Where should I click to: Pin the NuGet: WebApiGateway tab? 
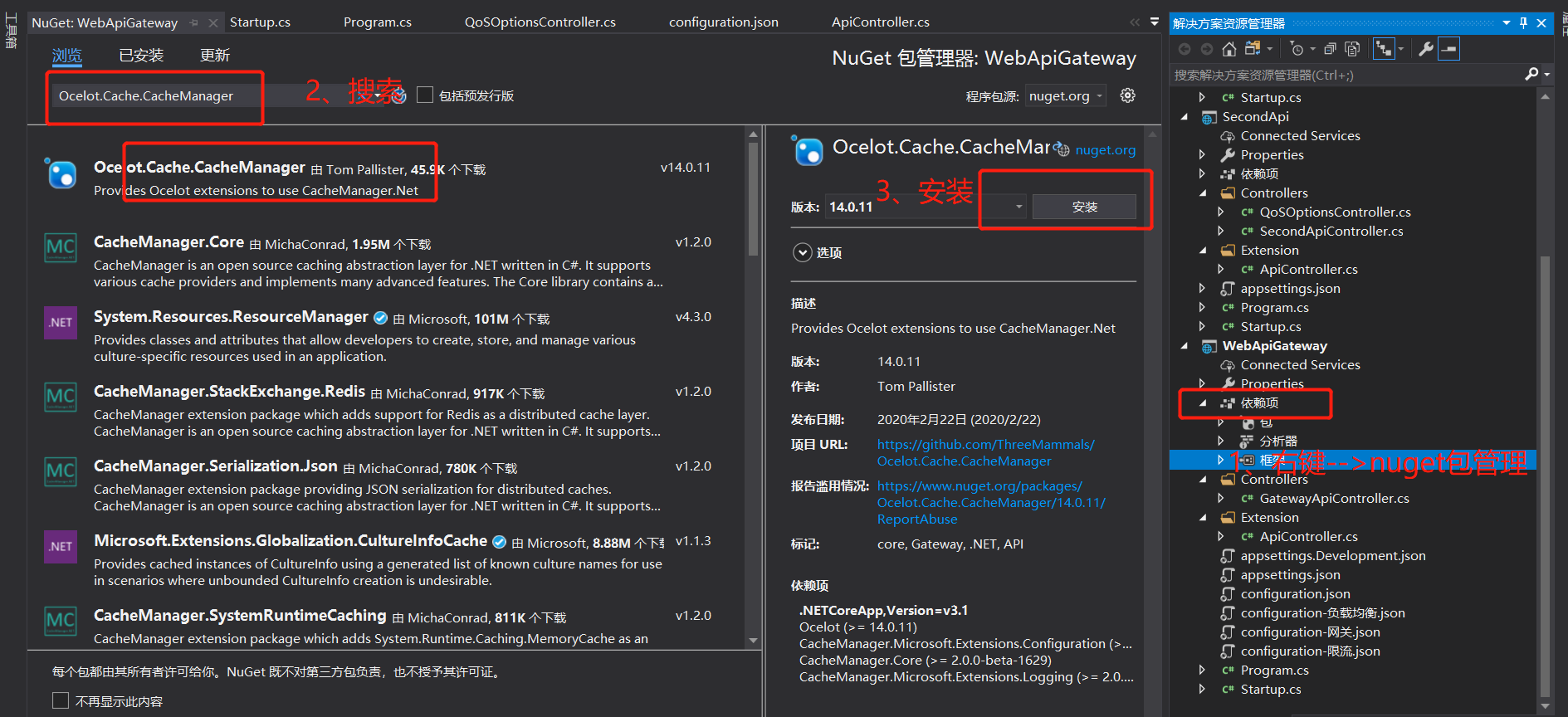[194, 22]
